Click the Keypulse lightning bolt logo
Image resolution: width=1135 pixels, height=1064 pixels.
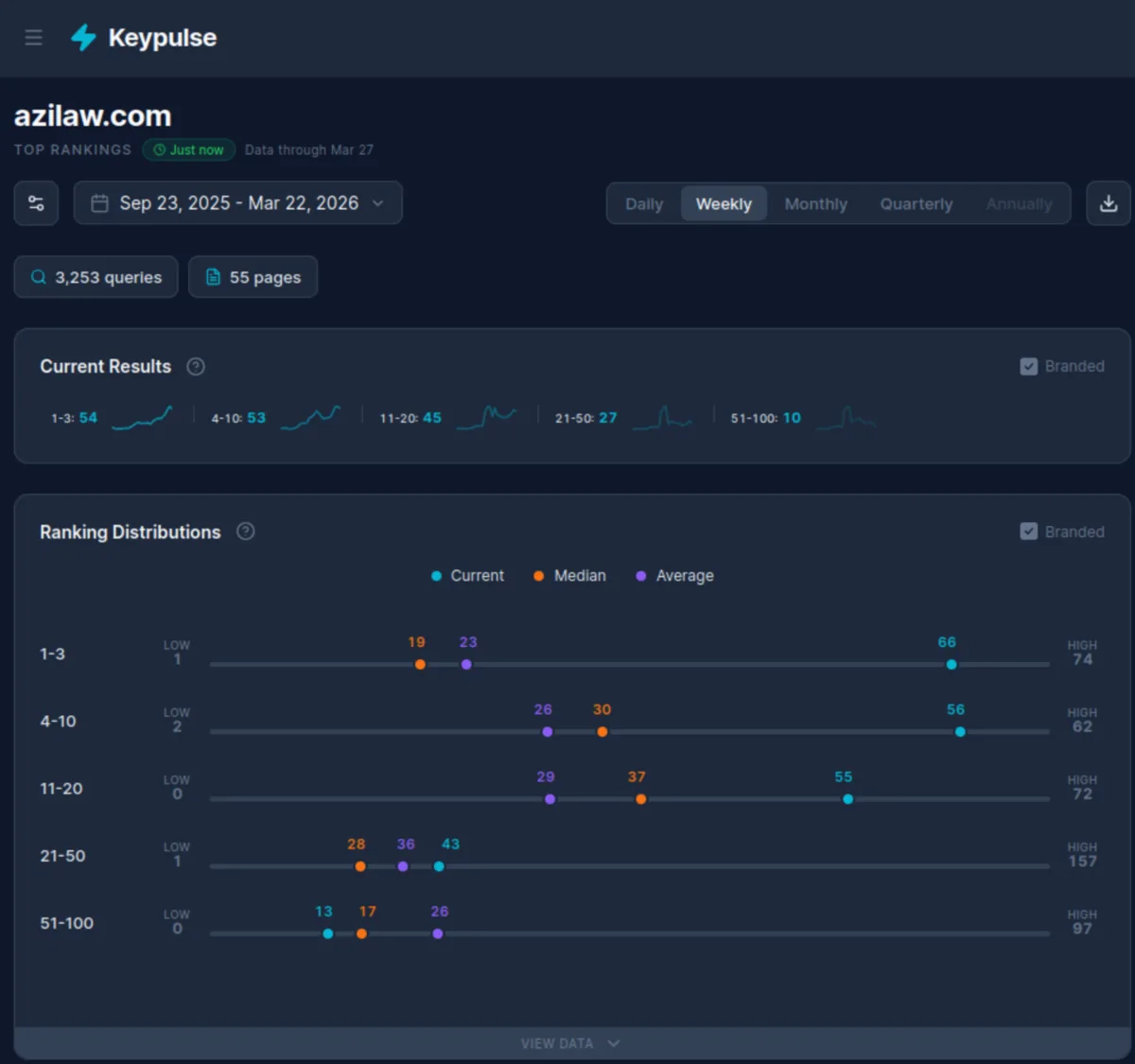click(83, 38)
